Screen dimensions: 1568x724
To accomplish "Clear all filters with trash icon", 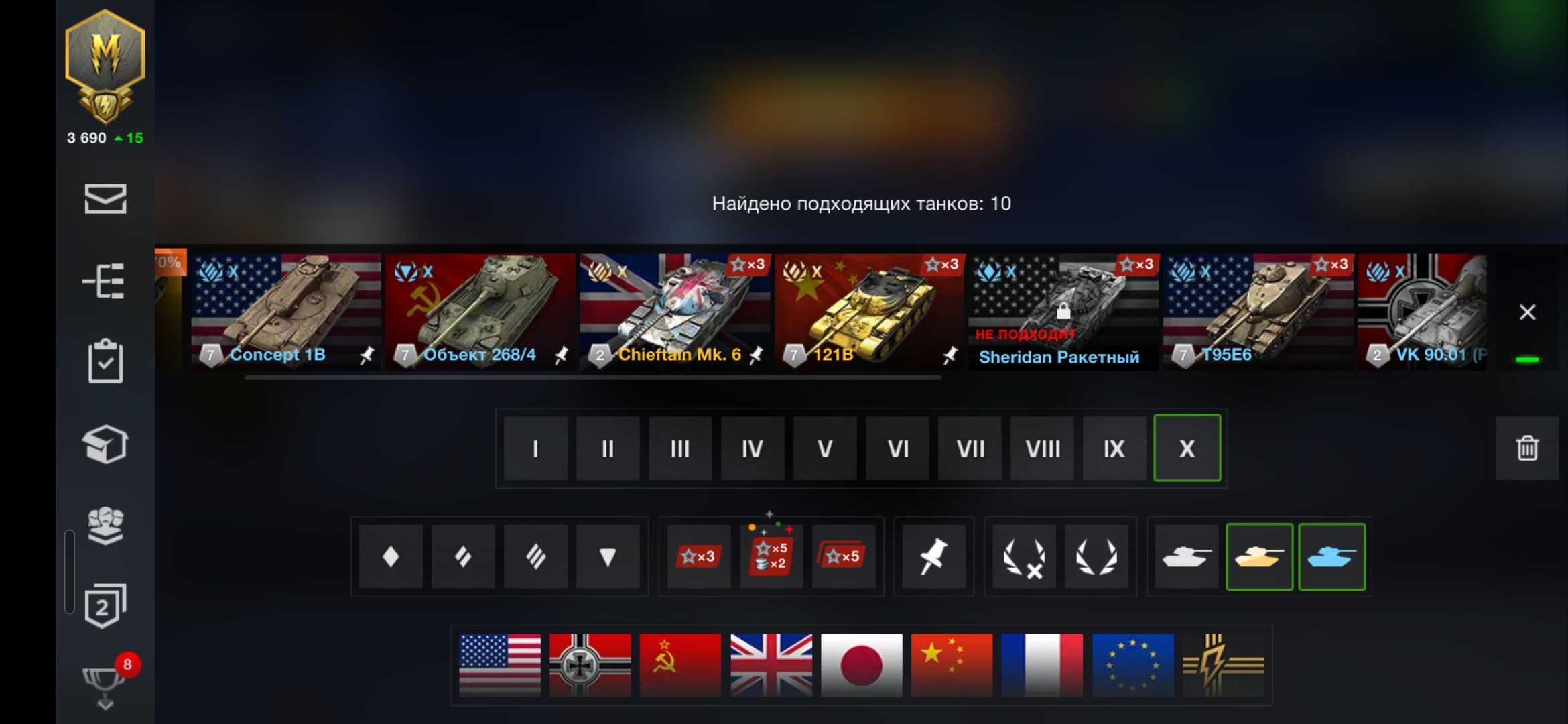I will (x=1527, y=448).
